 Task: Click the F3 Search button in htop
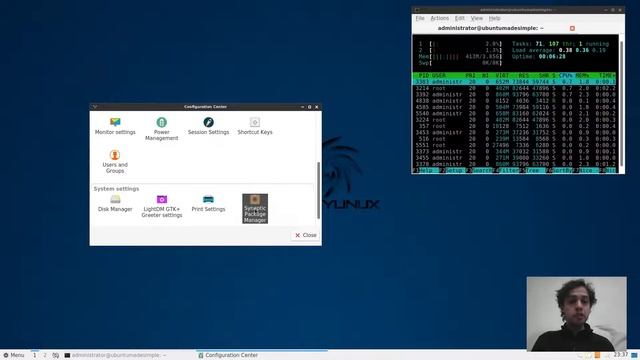[x=479, y=170]
